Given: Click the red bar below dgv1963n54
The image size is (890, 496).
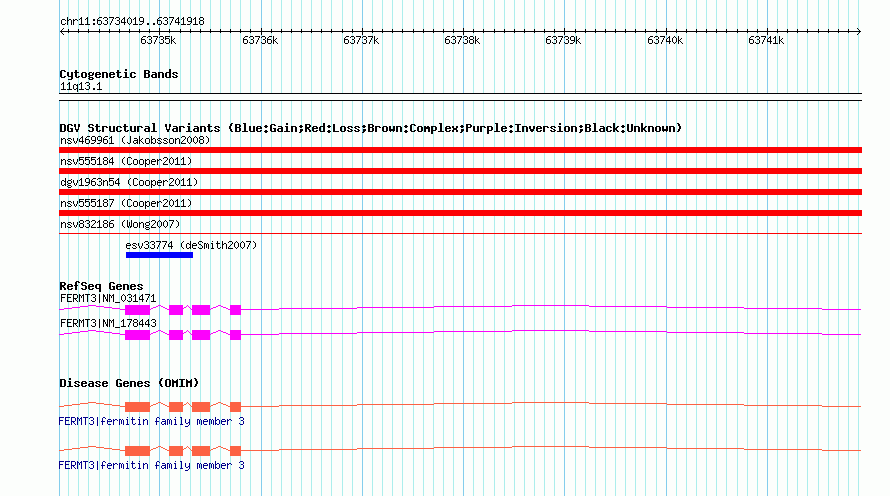Looking at the screenshot, I should click(x=460, y=192).
